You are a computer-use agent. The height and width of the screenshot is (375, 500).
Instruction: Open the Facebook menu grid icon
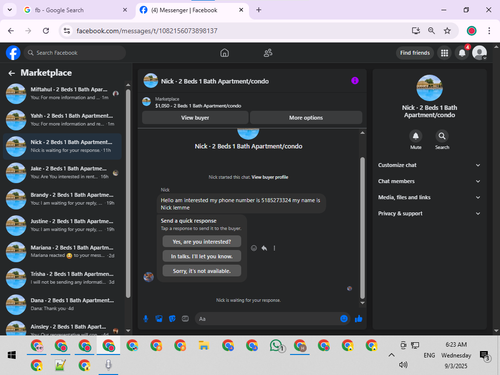444,53
